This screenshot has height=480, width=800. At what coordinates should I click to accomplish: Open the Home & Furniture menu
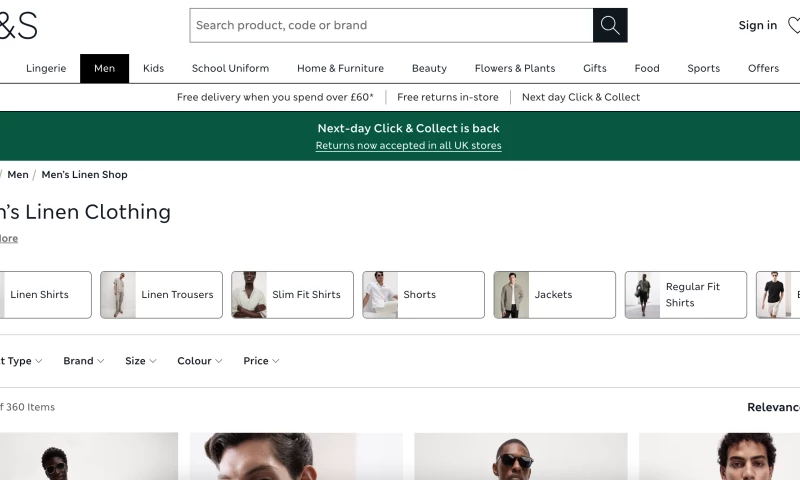coord(340,68)
